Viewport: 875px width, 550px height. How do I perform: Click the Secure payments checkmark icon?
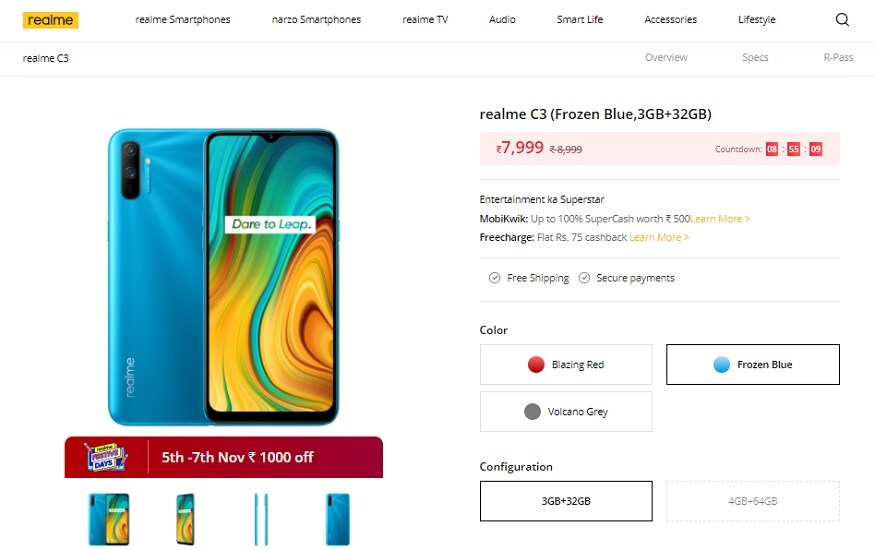(x=584, y=278)
